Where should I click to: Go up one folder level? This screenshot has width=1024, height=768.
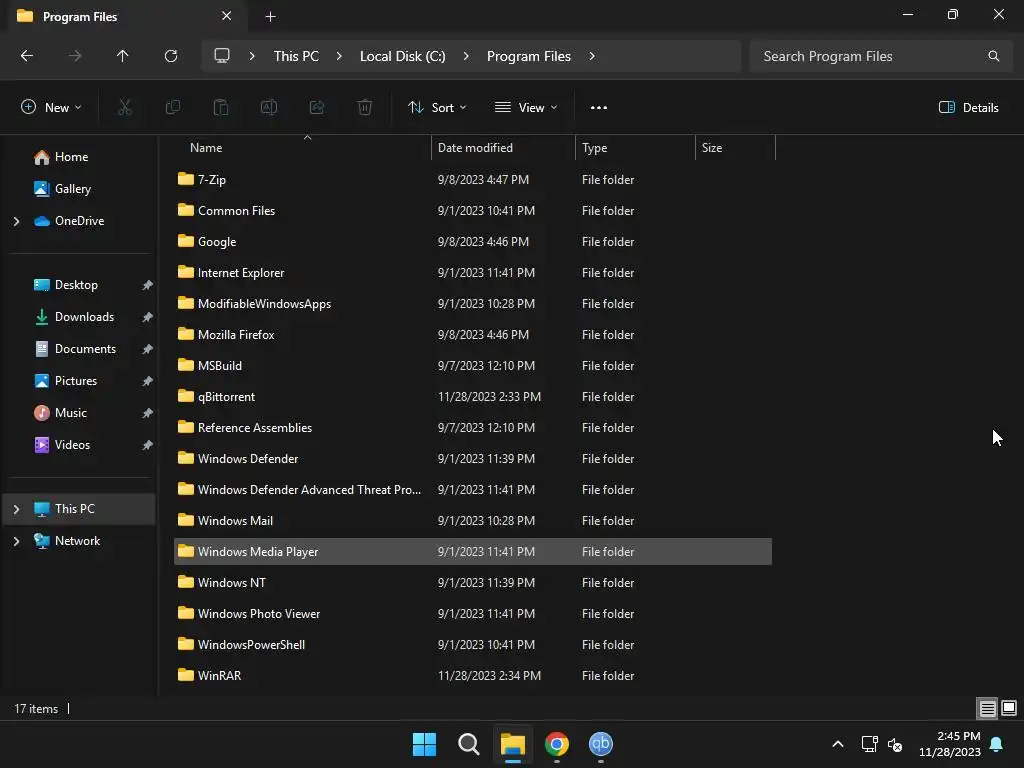pos(122,56)
